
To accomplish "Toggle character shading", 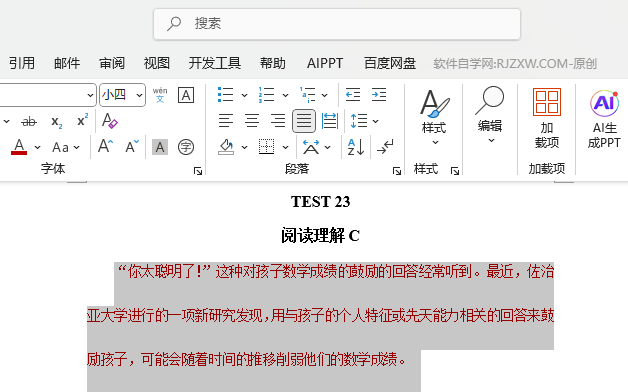I will coord(160,147).
